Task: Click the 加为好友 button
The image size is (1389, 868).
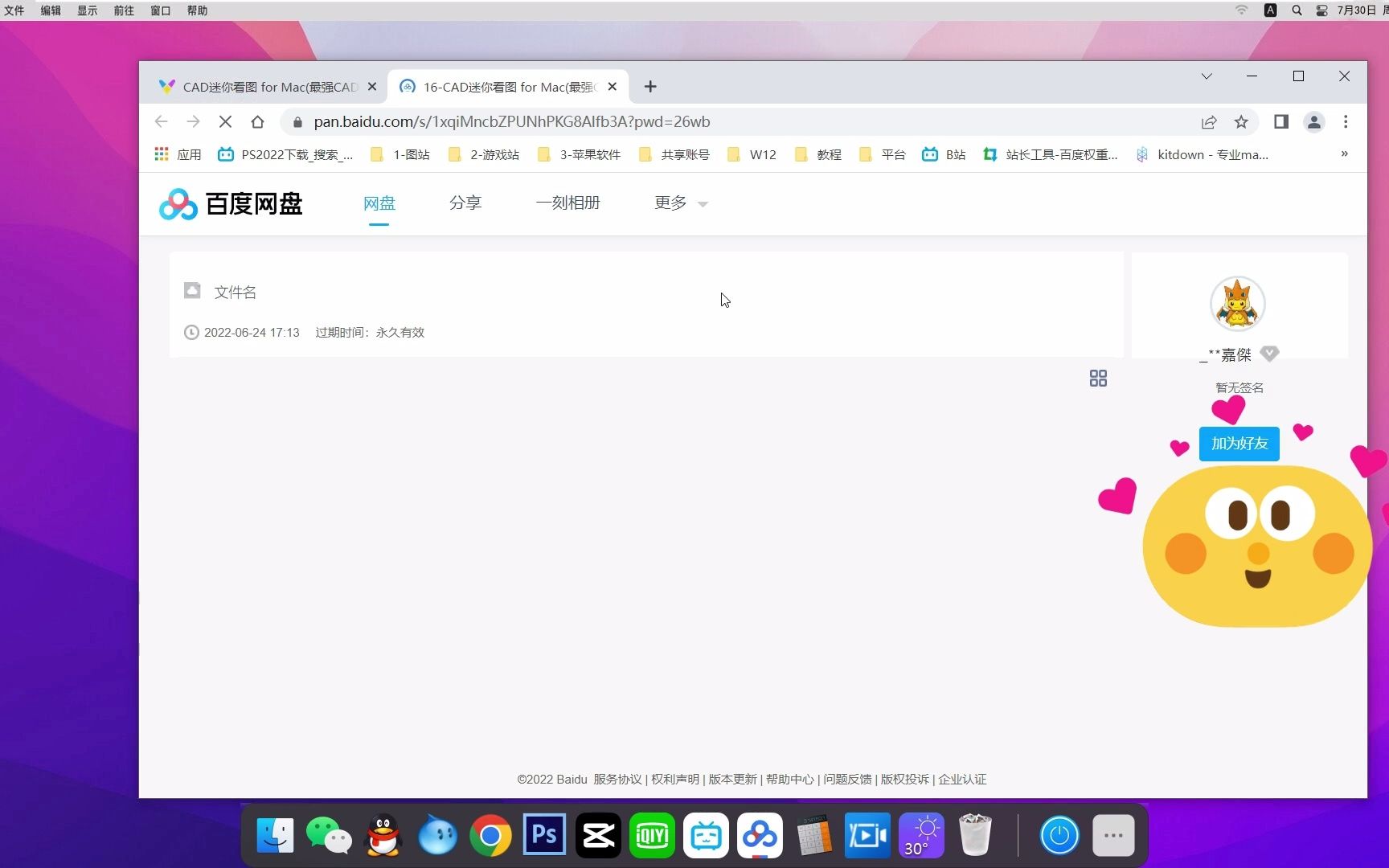Action: [x=1239, y=443]
